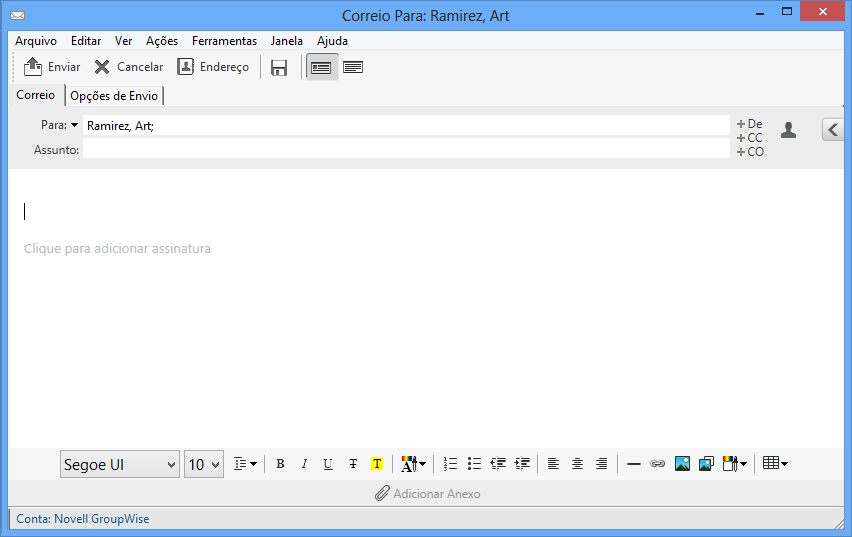Add the CC field
Viewport: 852px width, 537px height.
(749, 138)
